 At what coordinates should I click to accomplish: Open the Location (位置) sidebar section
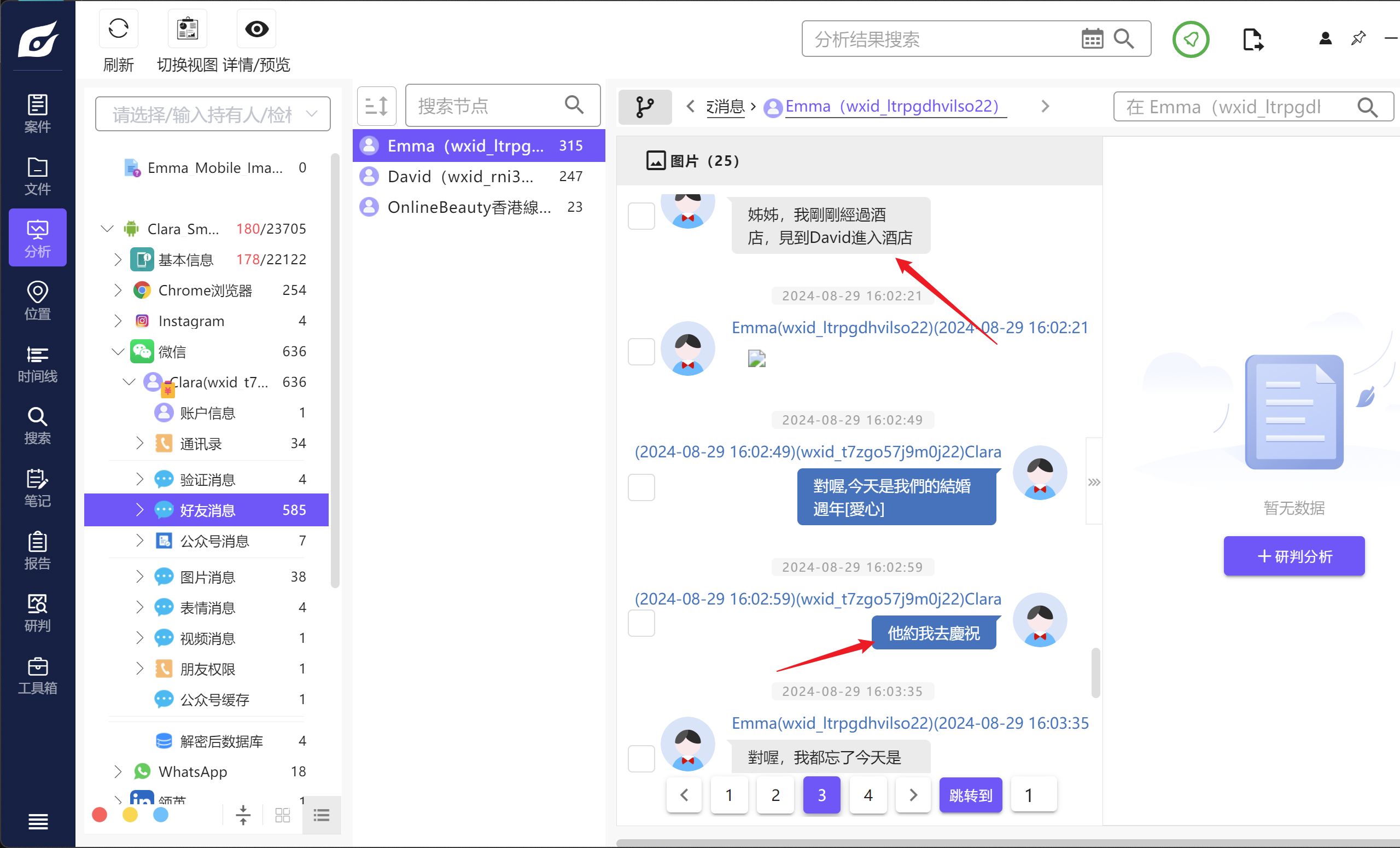coord(38,301)
